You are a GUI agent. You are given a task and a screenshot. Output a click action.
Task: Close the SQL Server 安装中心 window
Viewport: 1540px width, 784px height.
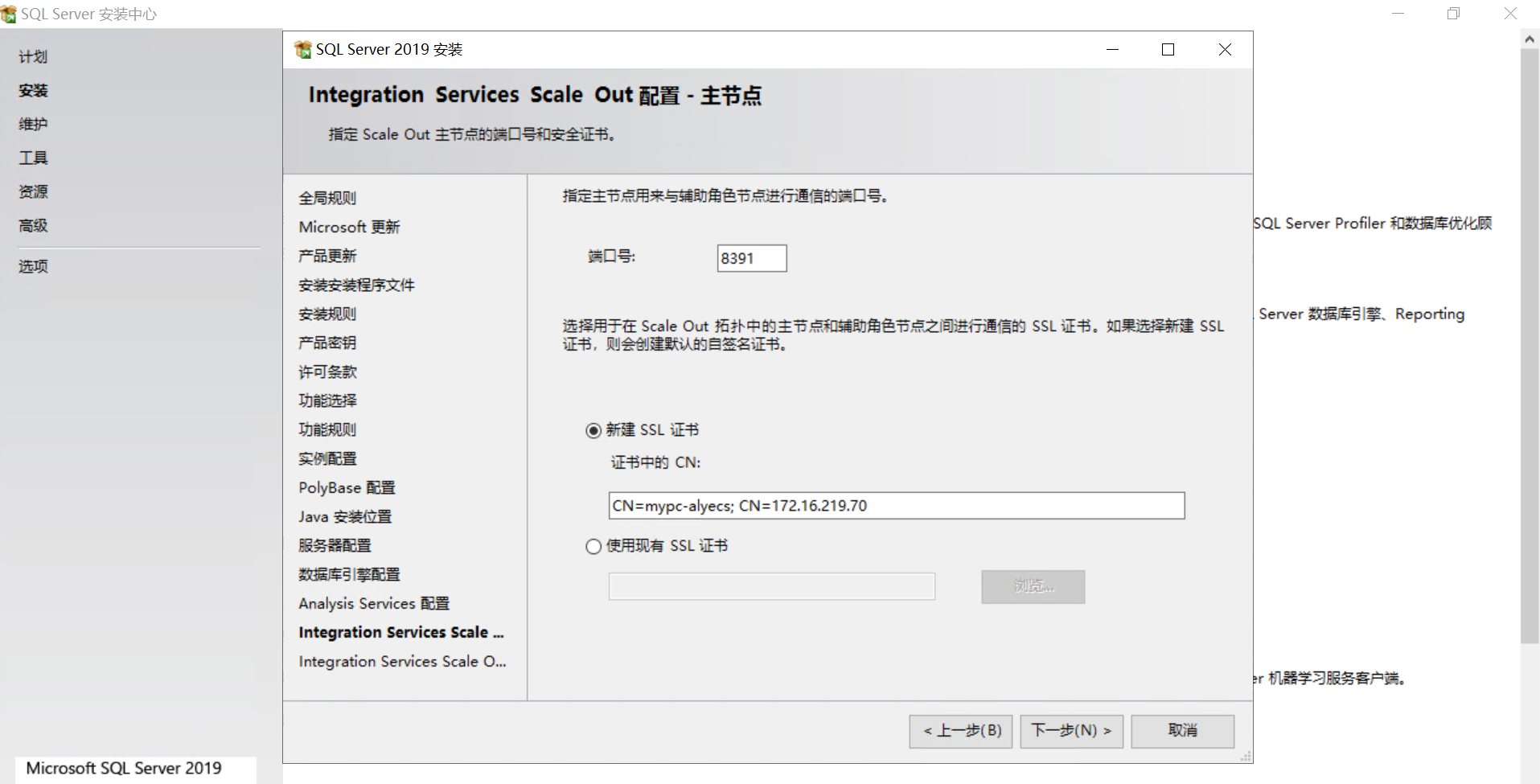[x=1510, y=14]
